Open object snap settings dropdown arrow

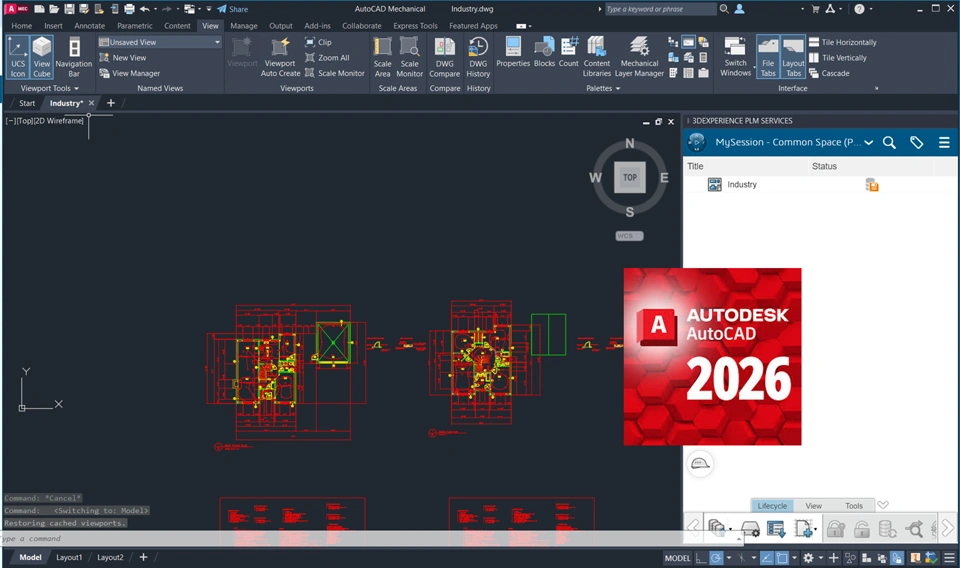tap(794, 558)
